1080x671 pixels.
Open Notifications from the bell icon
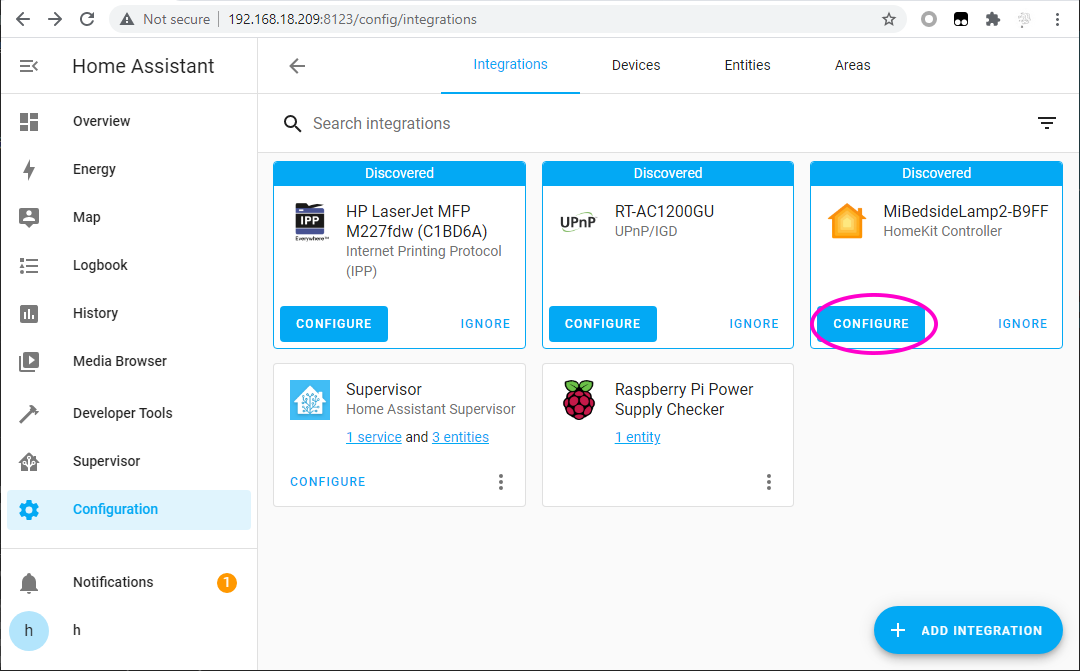point(29,583)
